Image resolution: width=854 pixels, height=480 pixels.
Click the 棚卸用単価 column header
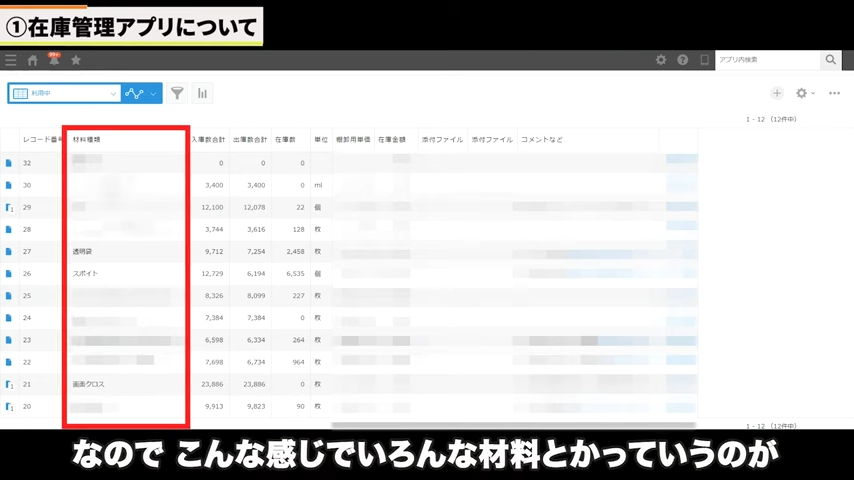coord(353,139)
